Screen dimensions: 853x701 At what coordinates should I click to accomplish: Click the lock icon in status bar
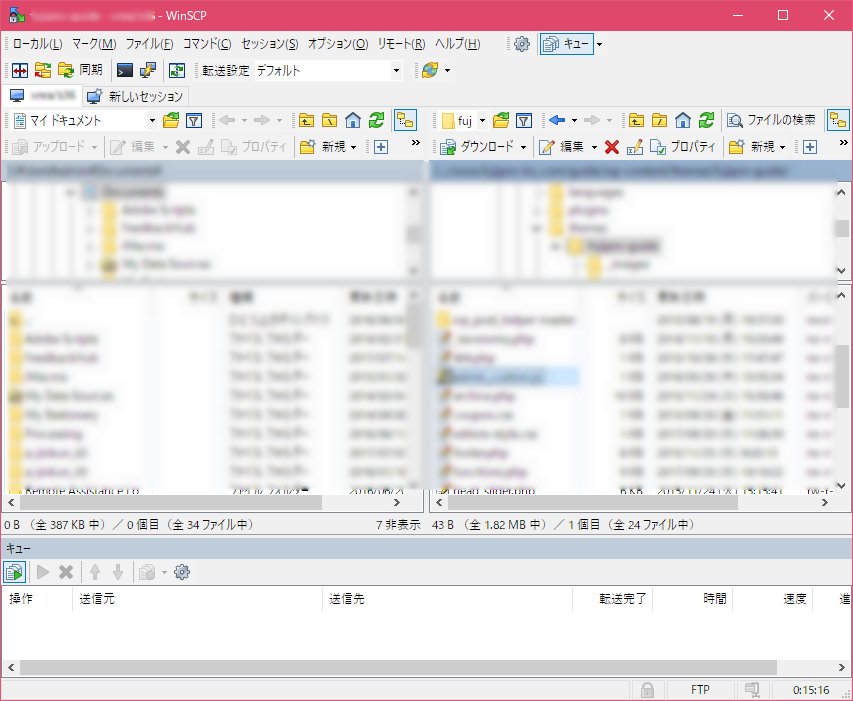(x=647, y=690)
